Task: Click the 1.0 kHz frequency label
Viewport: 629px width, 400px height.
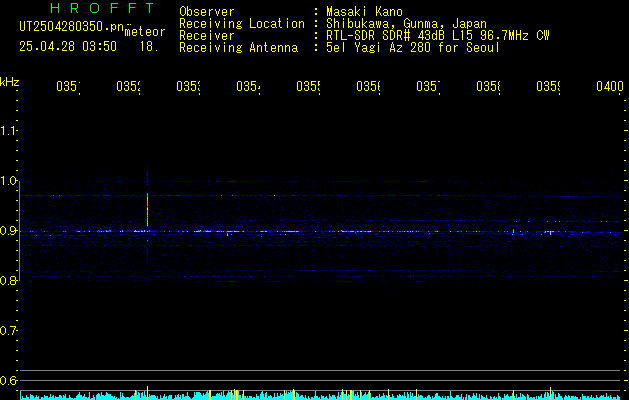Action: coord(8,181)
